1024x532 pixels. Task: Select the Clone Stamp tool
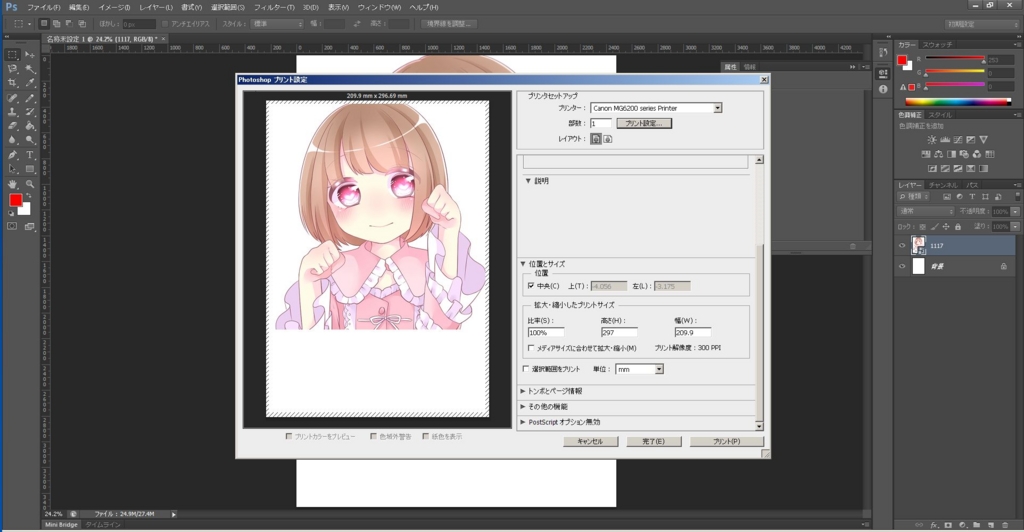pos(12,112)
